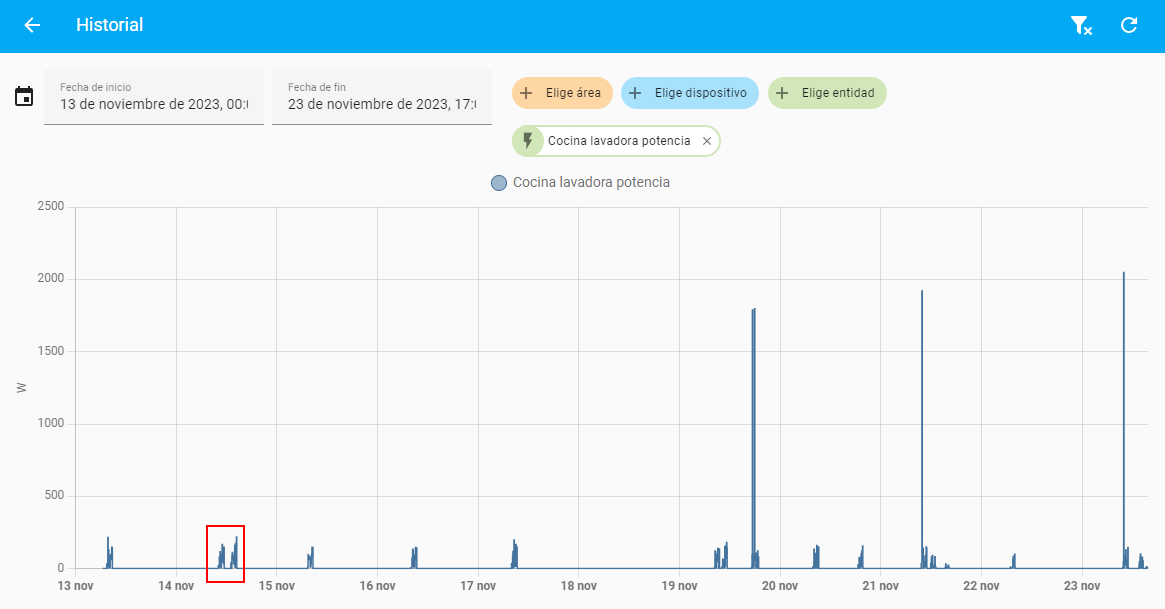Refresh the history data
This screenshot has height=609, width=1165.
pos(1129,25)
